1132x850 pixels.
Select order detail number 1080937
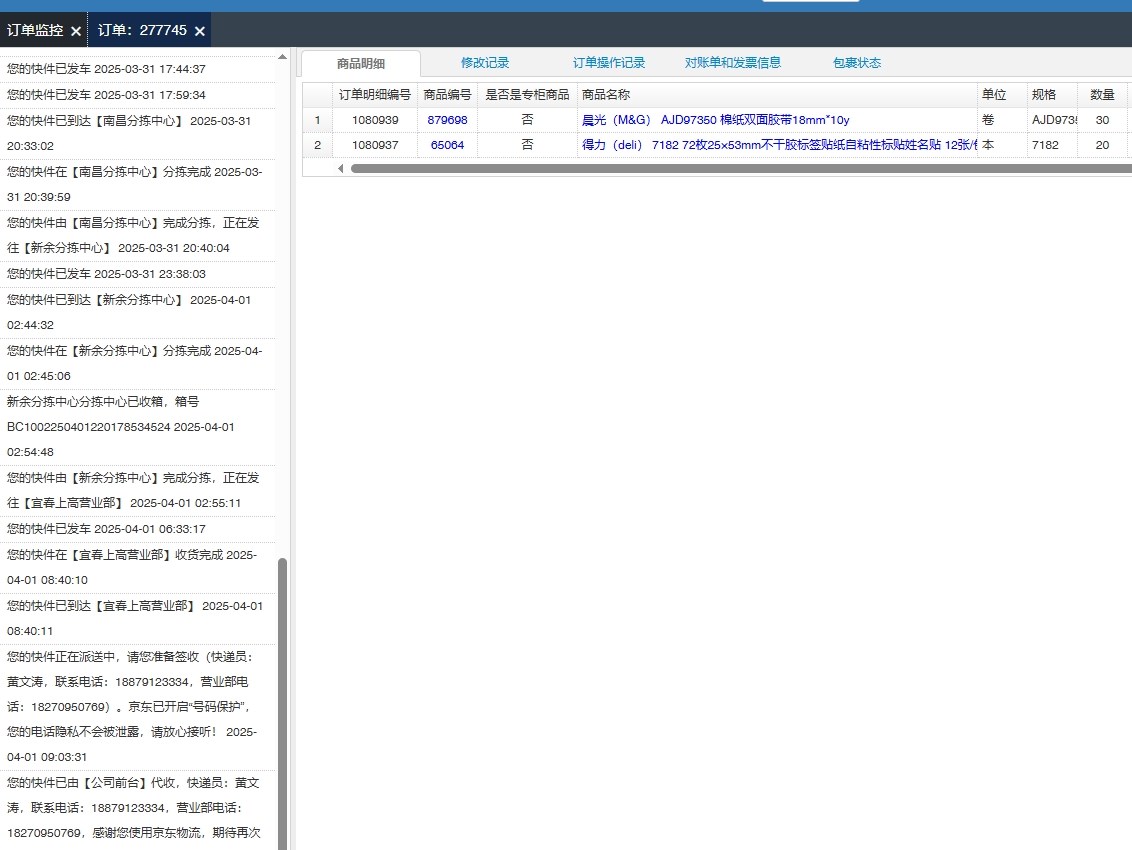(375, 145)
